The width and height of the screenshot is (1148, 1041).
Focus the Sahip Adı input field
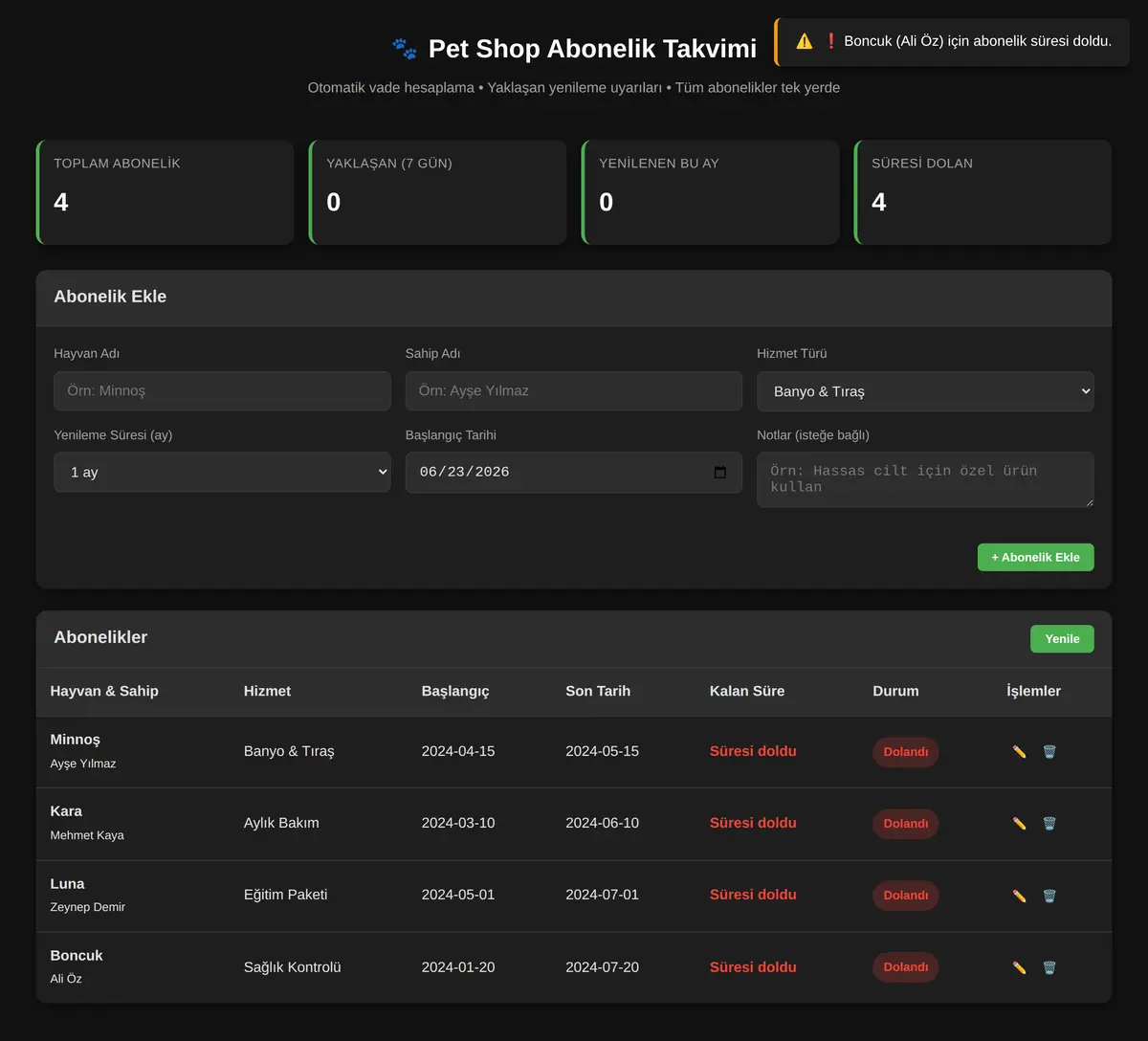(574, 391)
